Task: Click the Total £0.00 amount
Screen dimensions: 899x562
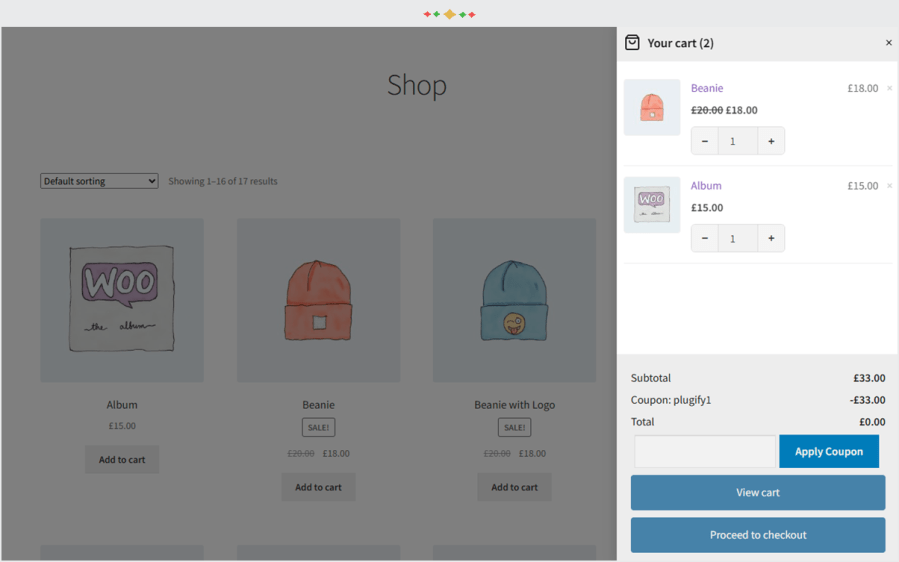Action: (x=872, y=422)
